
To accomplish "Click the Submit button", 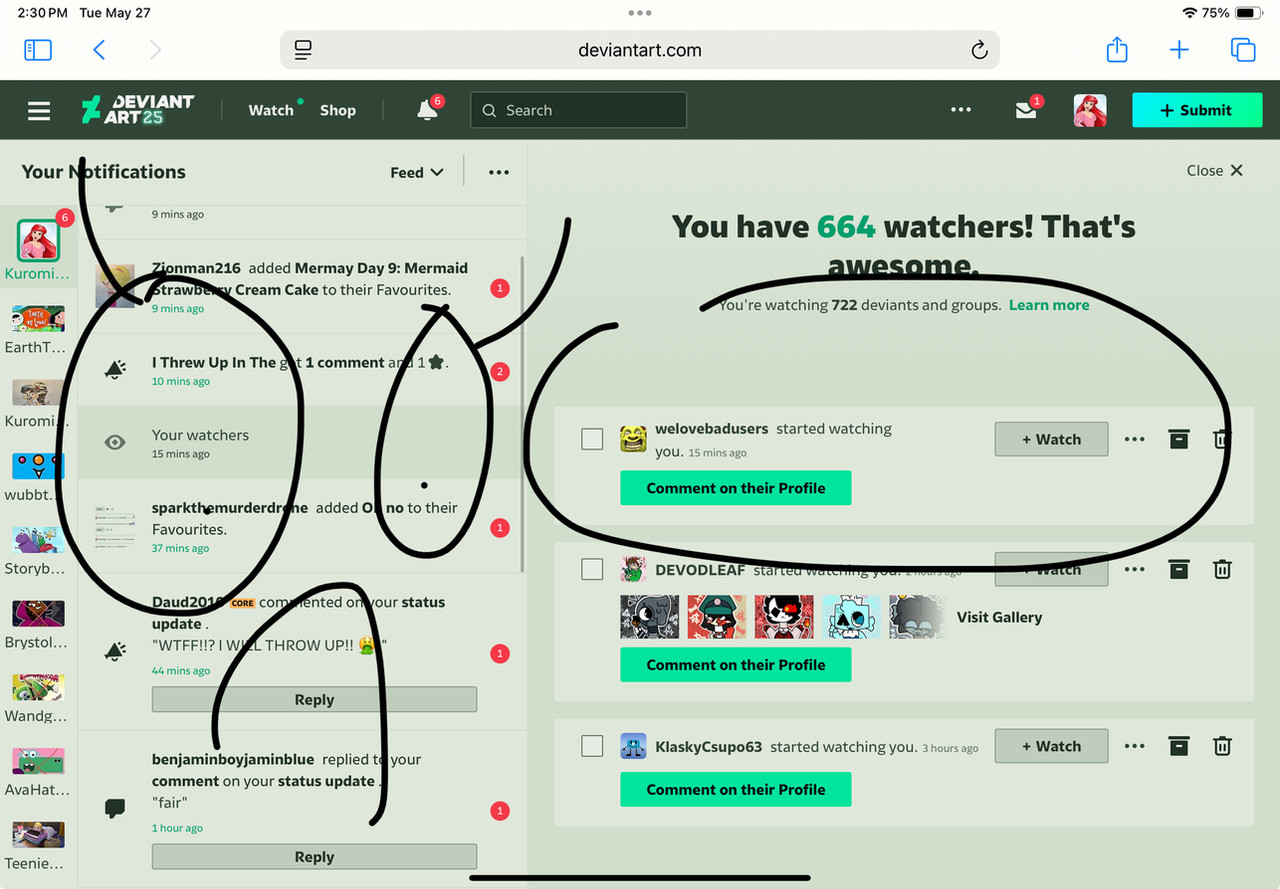I will pyautogui.click(x=1196, y=110).
